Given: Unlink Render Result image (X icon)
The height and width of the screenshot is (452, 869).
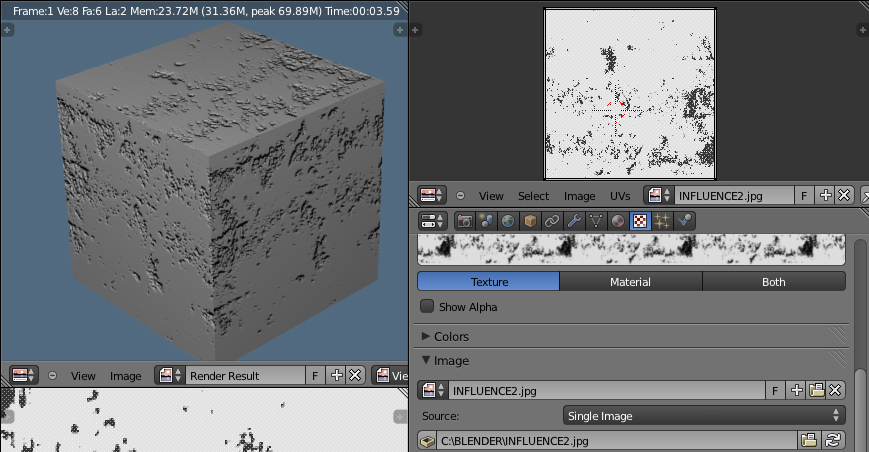Looking at the screenshot, I should tap(355, 375).
